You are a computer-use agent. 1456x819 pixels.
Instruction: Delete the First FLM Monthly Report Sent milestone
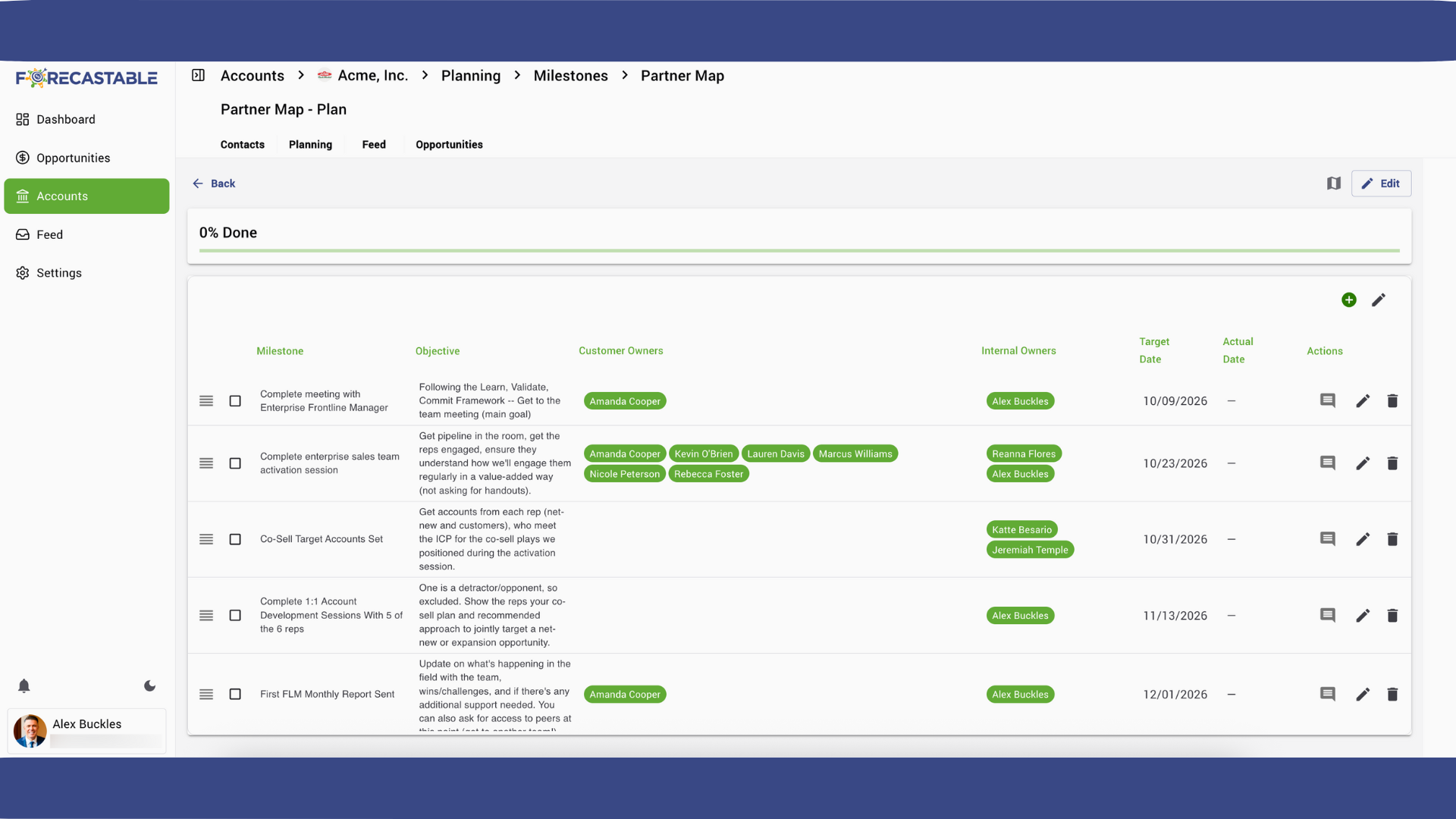(x=1392, y=695)
